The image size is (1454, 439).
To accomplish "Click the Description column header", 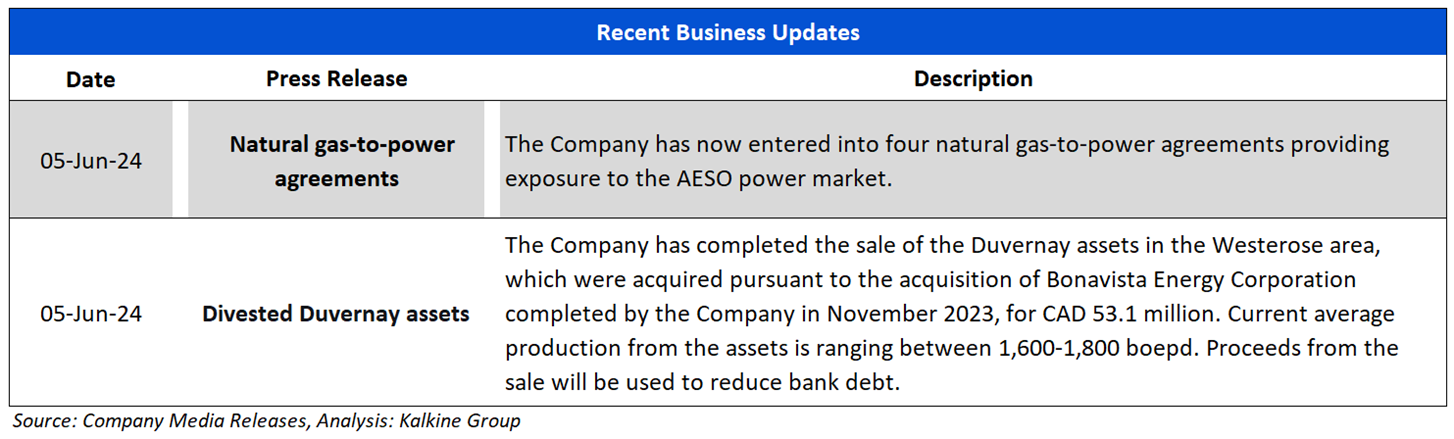I will [x=972, y=79].
